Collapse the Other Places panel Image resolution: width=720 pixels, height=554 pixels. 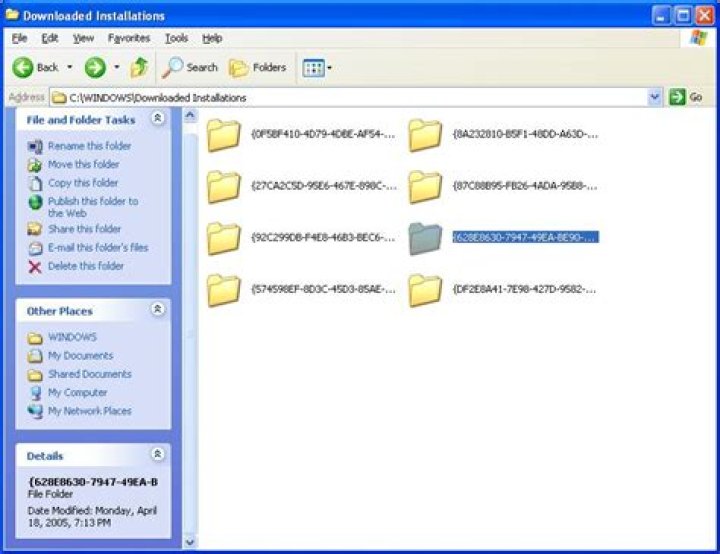(x=158, y=309)
